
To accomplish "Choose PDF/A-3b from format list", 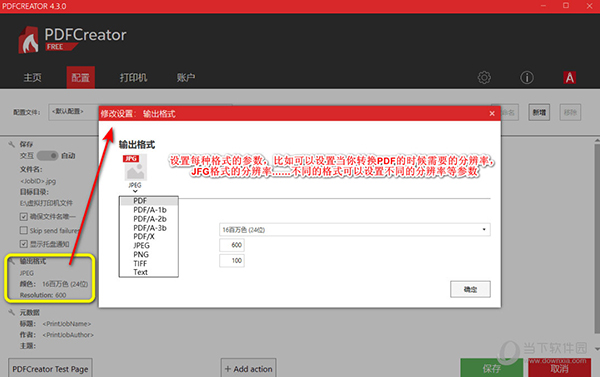I will pyautogui.click(x=149, y=228).
